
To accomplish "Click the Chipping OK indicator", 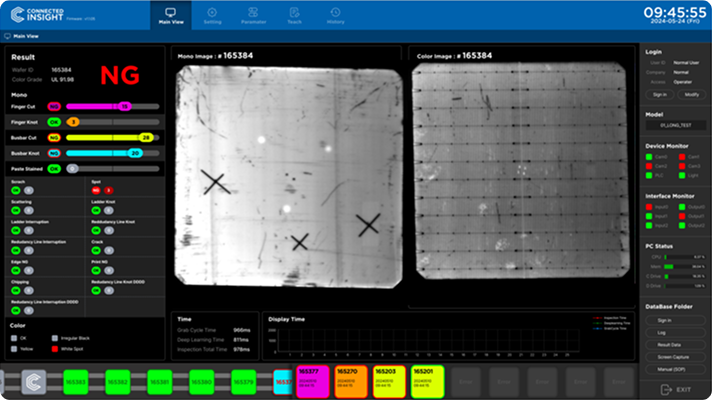I will pyautogui.click(x=16, y=290).
